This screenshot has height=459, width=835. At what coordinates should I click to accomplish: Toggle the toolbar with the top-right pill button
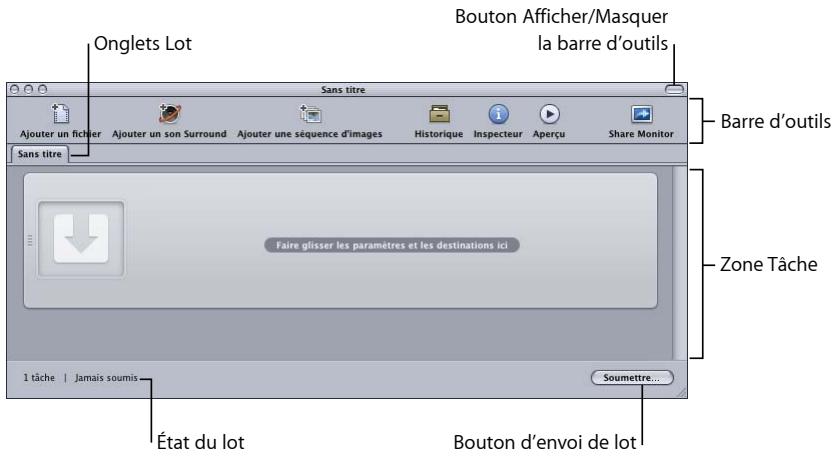point(675,90)
